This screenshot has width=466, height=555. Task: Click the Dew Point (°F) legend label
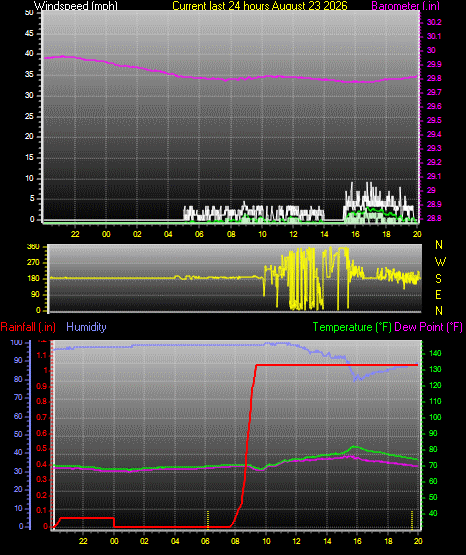[x=428, y=327]
